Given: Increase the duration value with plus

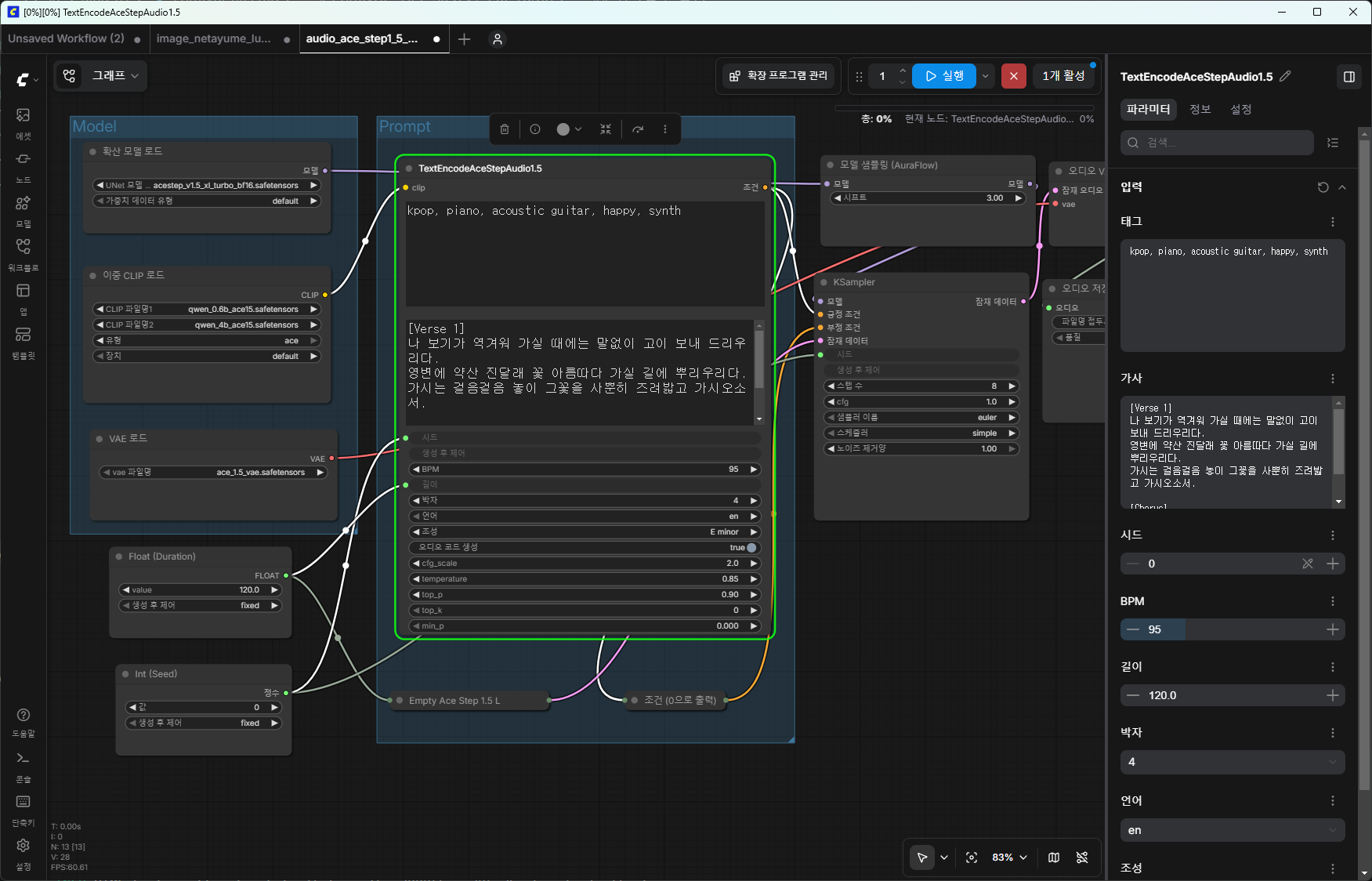Looking at the screenshot, I should (1333, 695).
